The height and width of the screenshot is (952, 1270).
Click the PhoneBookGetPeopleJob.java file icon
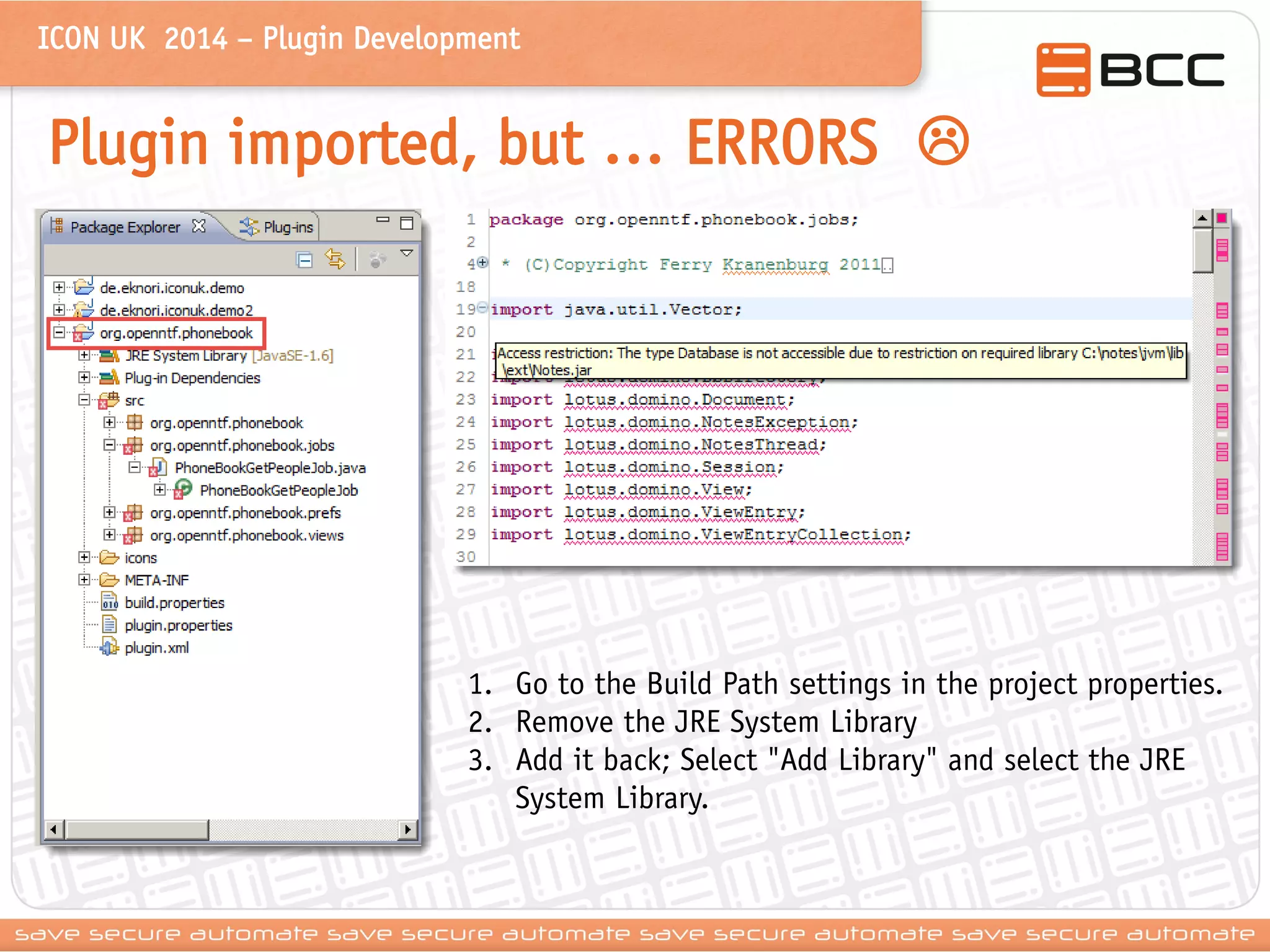[x=158, y=468]
